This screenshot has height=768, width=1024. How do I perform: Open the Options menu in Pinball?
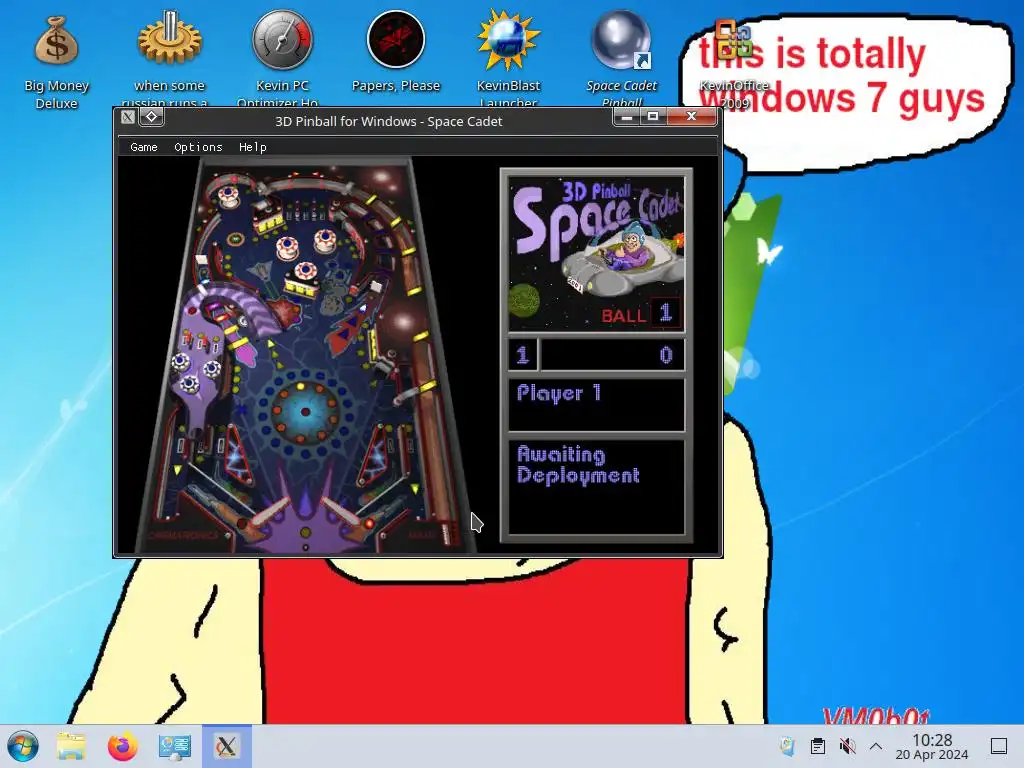[198, 147]
